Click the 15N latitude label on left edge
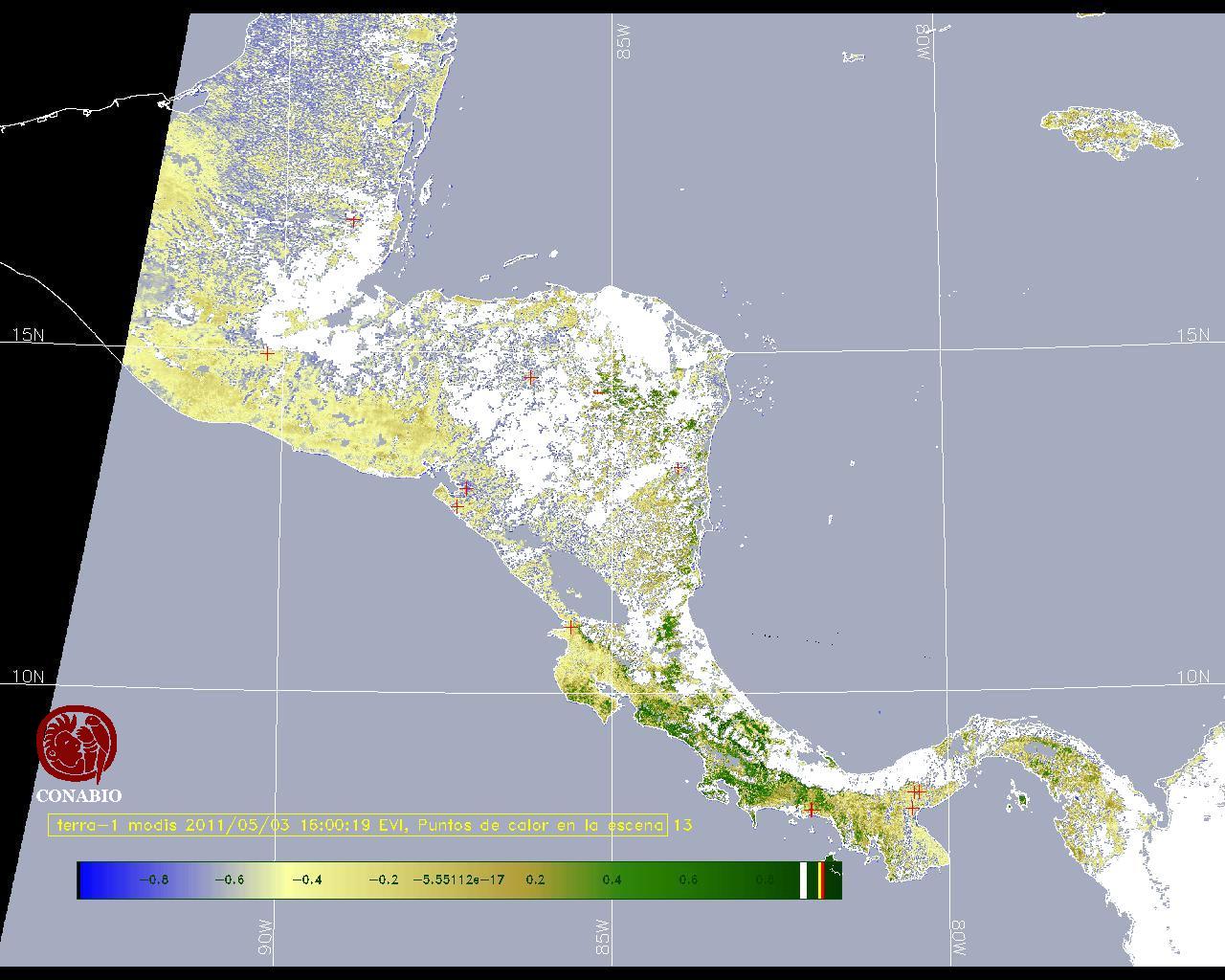1225x980 pixels. [x=28, y=335]
